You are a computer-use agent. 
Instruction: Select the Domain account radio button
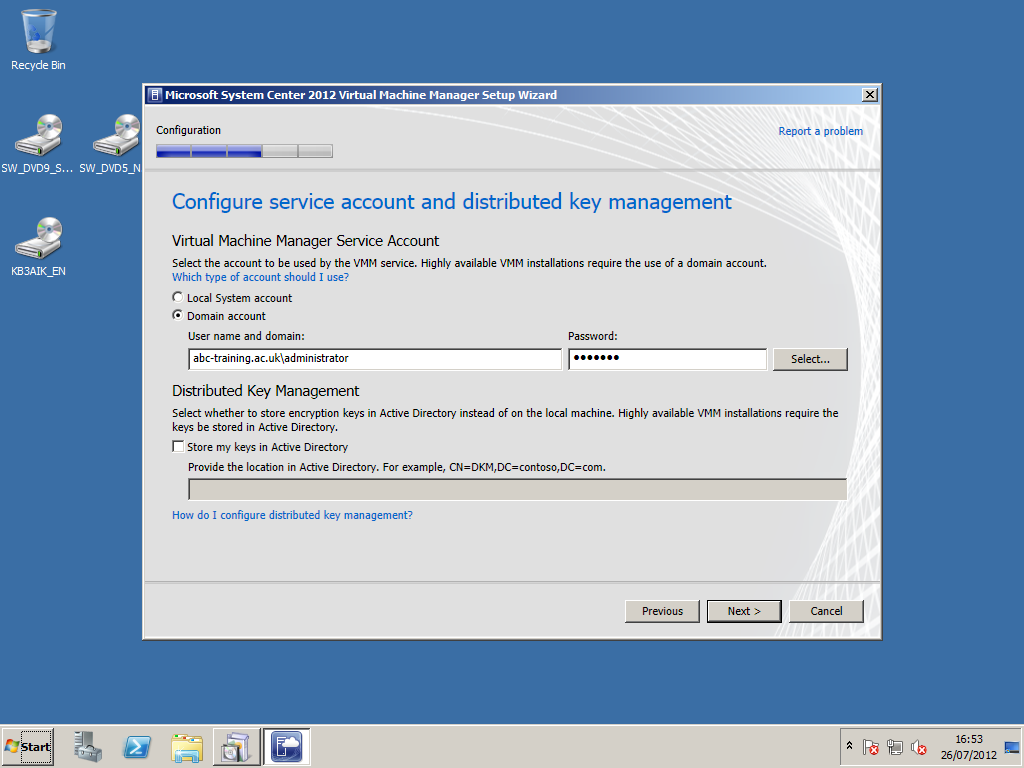[x=178, y=315]
